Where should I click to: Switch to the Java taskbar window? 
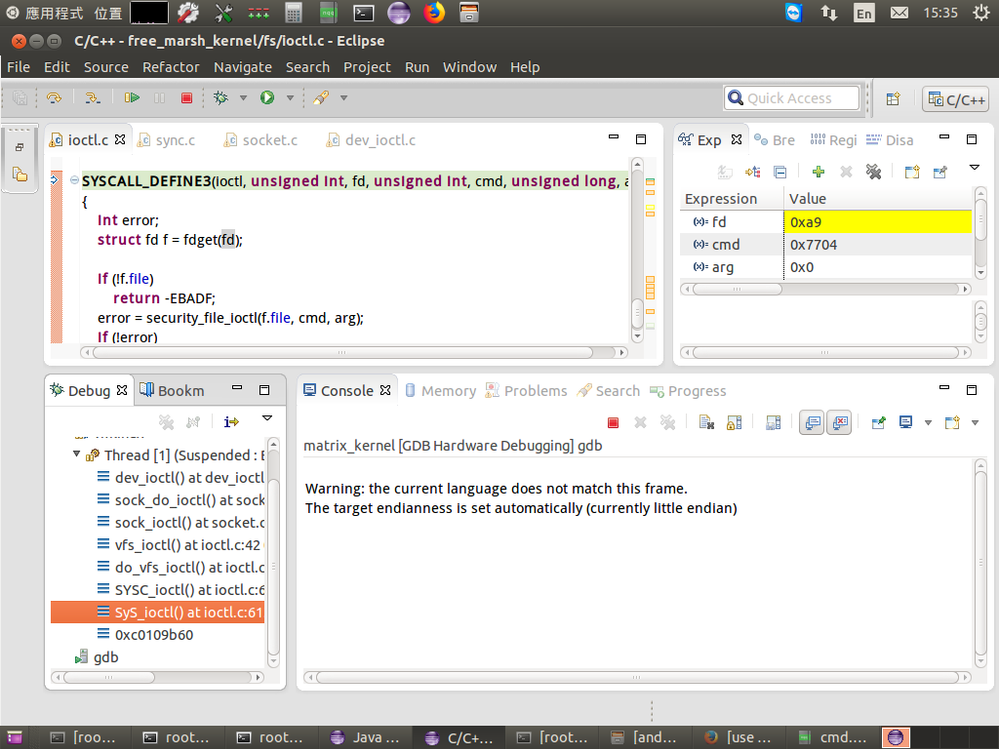[x=366, y=738]
